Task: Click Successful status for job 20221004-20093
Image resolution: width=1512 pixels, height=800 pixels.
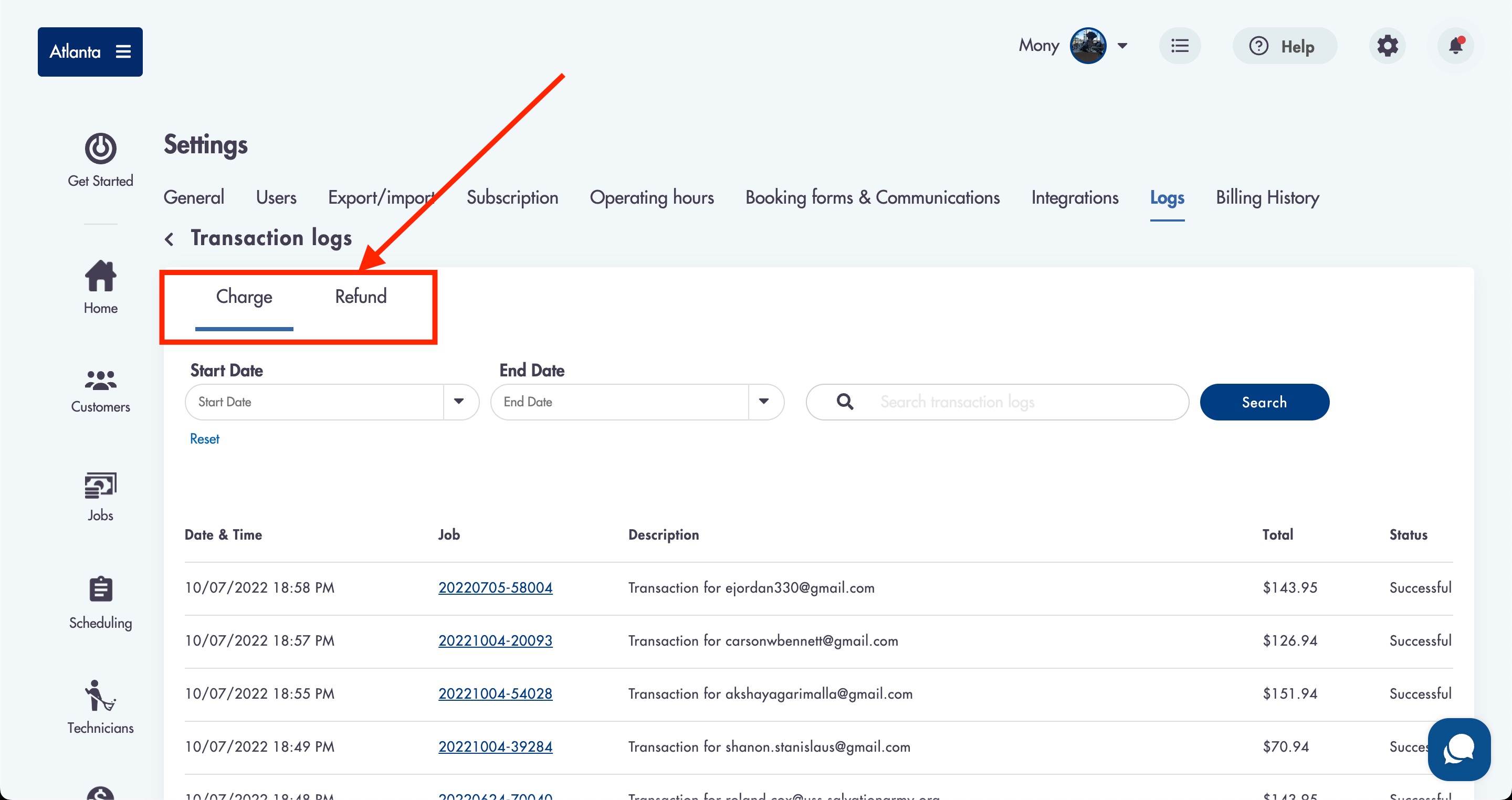Action: (1421, 640)
